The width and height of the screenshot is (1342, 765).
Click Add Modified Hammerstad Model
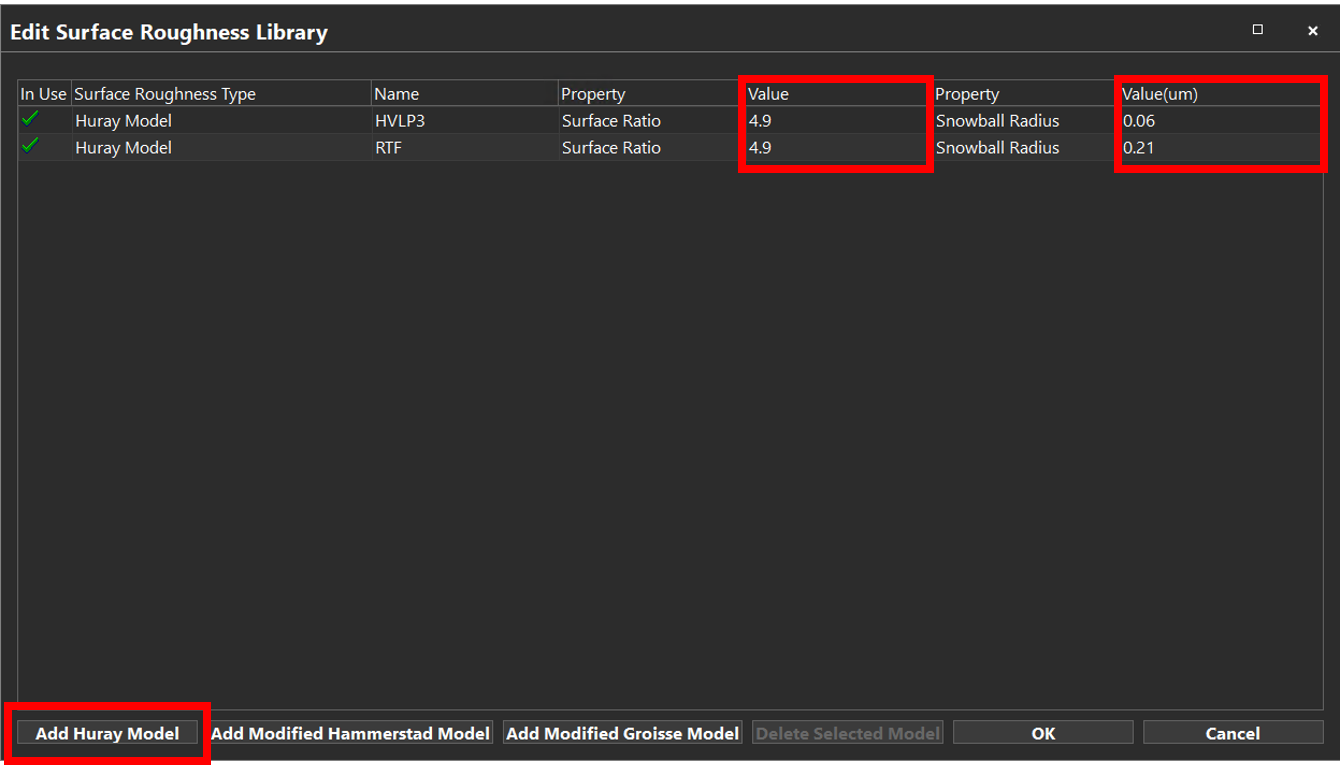coord(351,733)
